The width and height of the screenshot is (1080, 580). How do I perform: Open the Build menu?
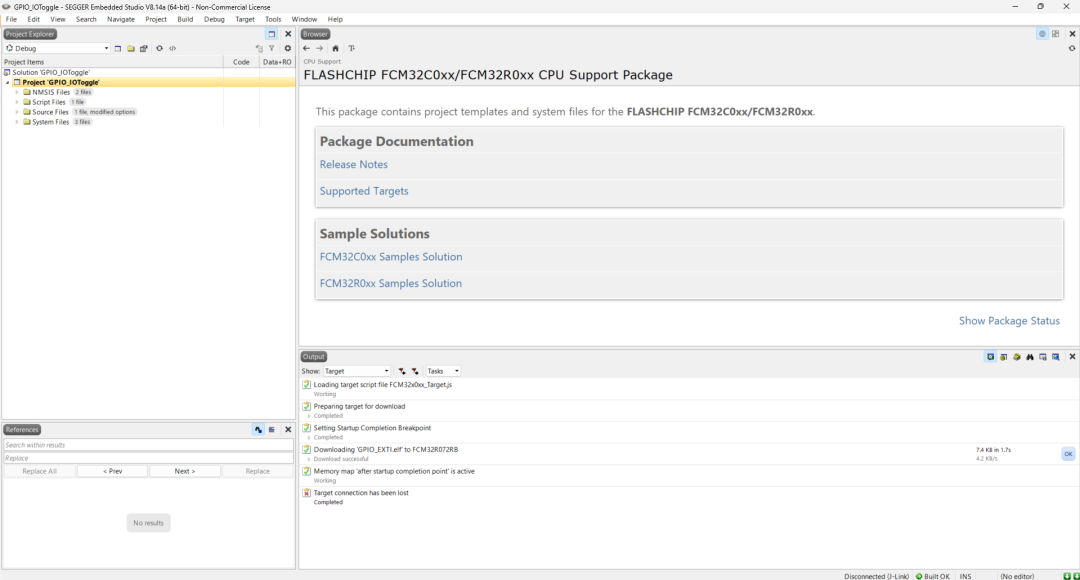[185, 19]
